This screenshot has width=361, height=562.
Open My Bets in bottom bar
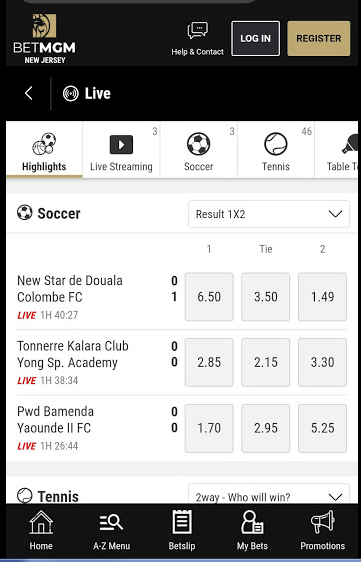[252, 531]
